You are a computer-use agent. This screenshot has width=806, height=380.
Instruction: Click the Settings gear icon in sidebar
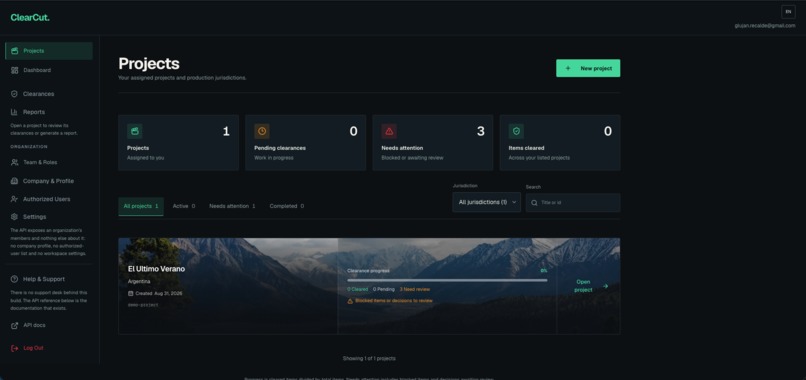coord(14,217)
